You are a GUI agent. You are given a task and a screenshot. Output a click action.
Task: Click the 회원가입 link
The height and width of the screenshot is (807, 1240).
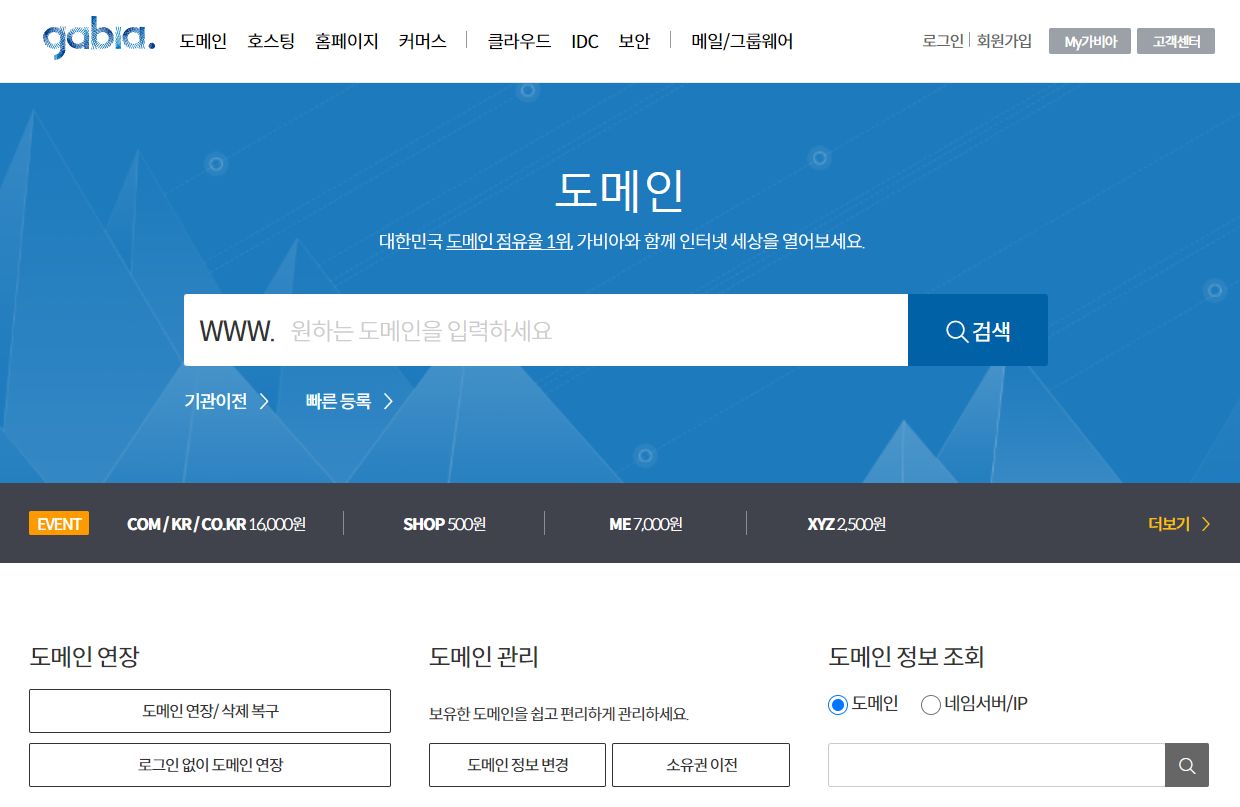pyautogui.click(x=1004, y=41)
